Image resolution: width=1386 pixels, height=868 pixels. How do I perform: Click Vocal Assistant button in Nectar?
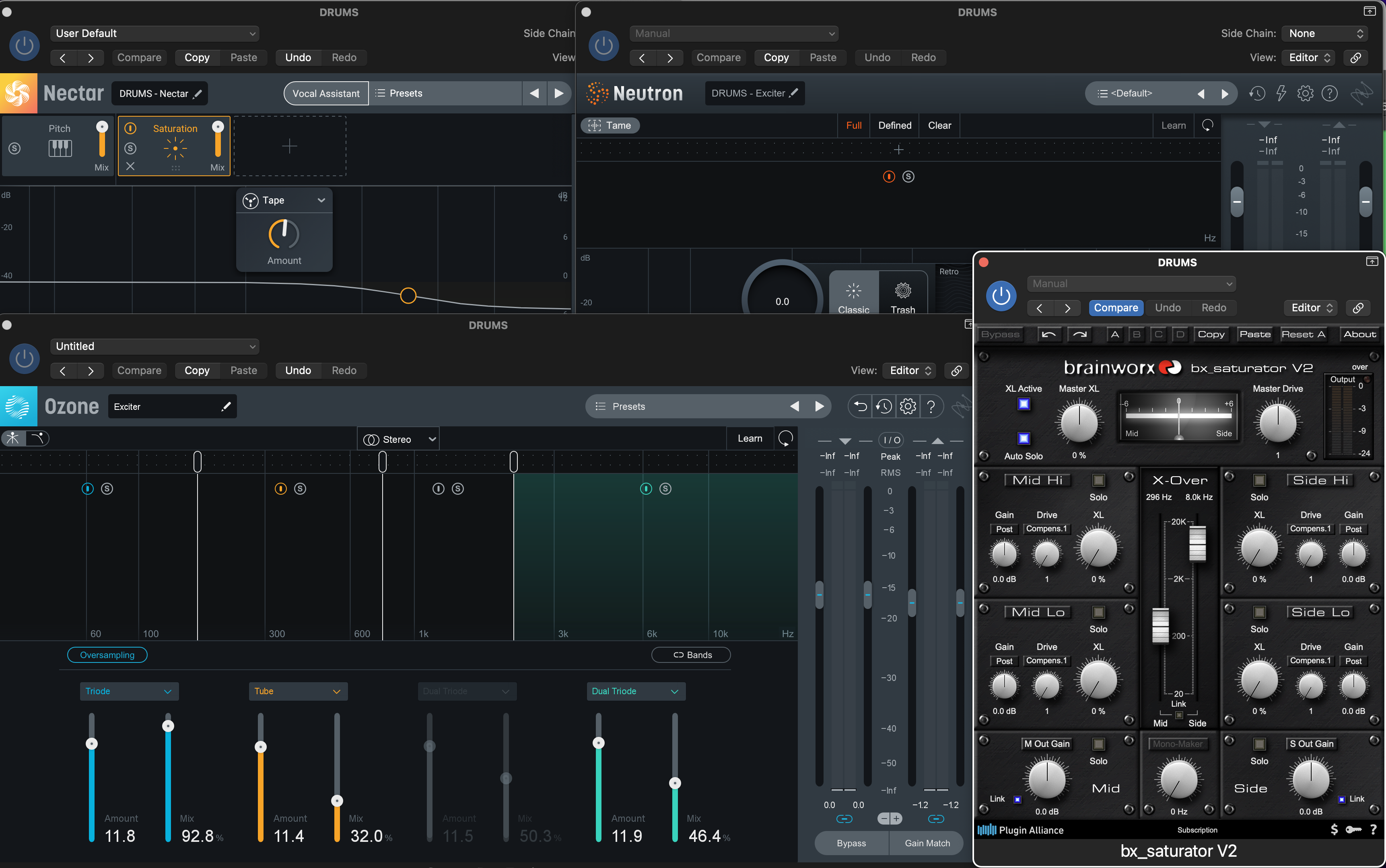pos(325,94)
